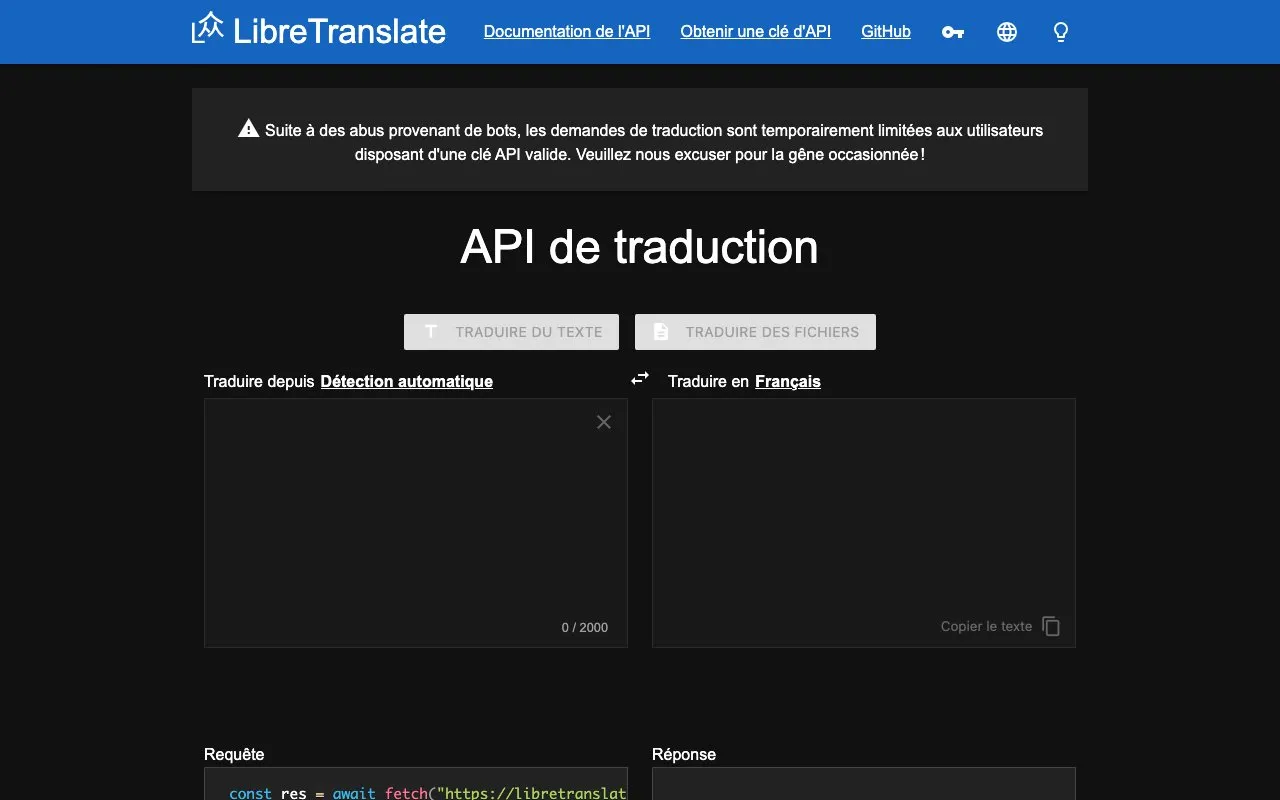Open the language globe icon

point(1007,32)
